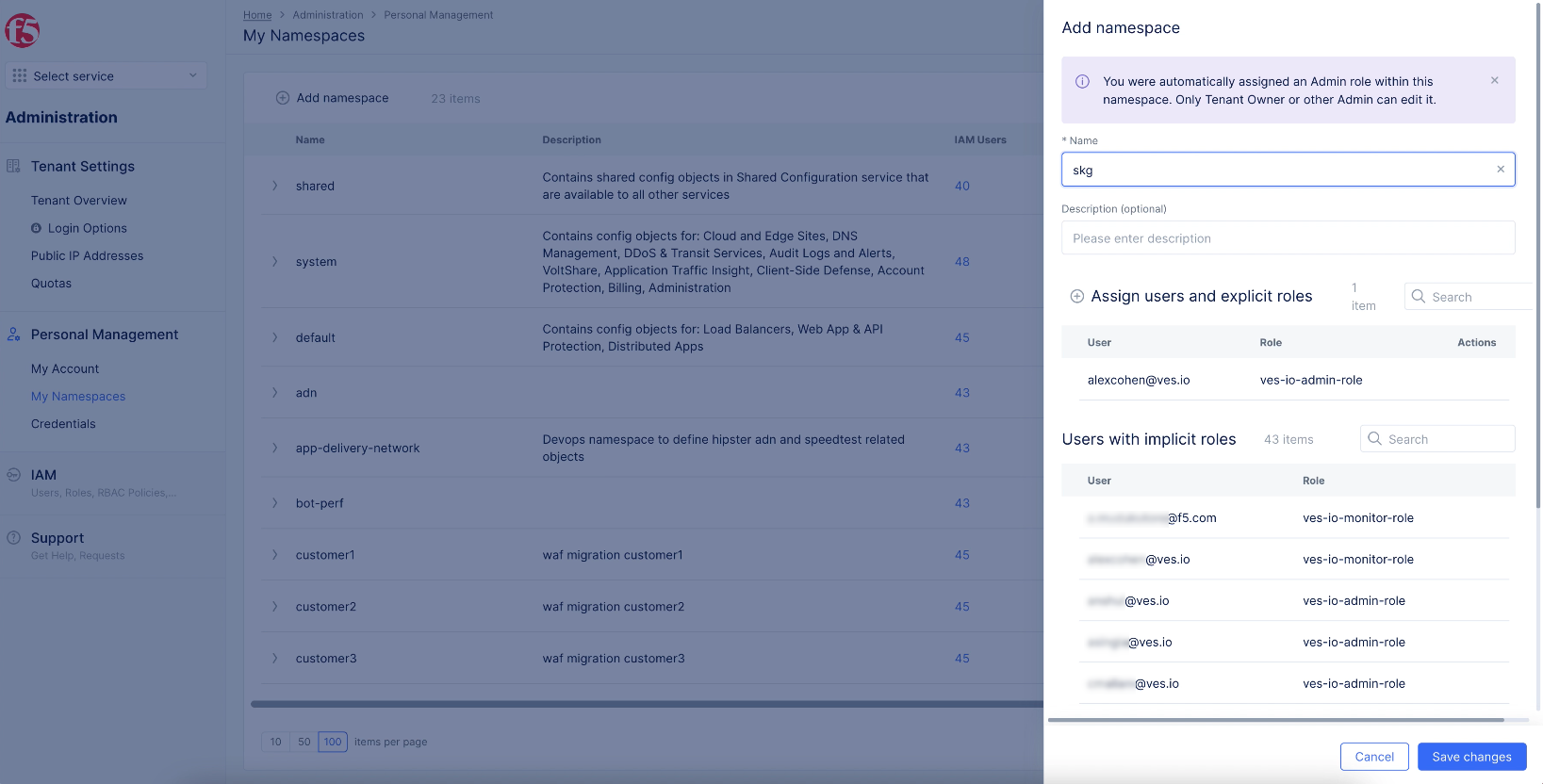This screenshot has height=784, width=1543.
Task: Click the Personal Management icon
Action: click(14, 335)
